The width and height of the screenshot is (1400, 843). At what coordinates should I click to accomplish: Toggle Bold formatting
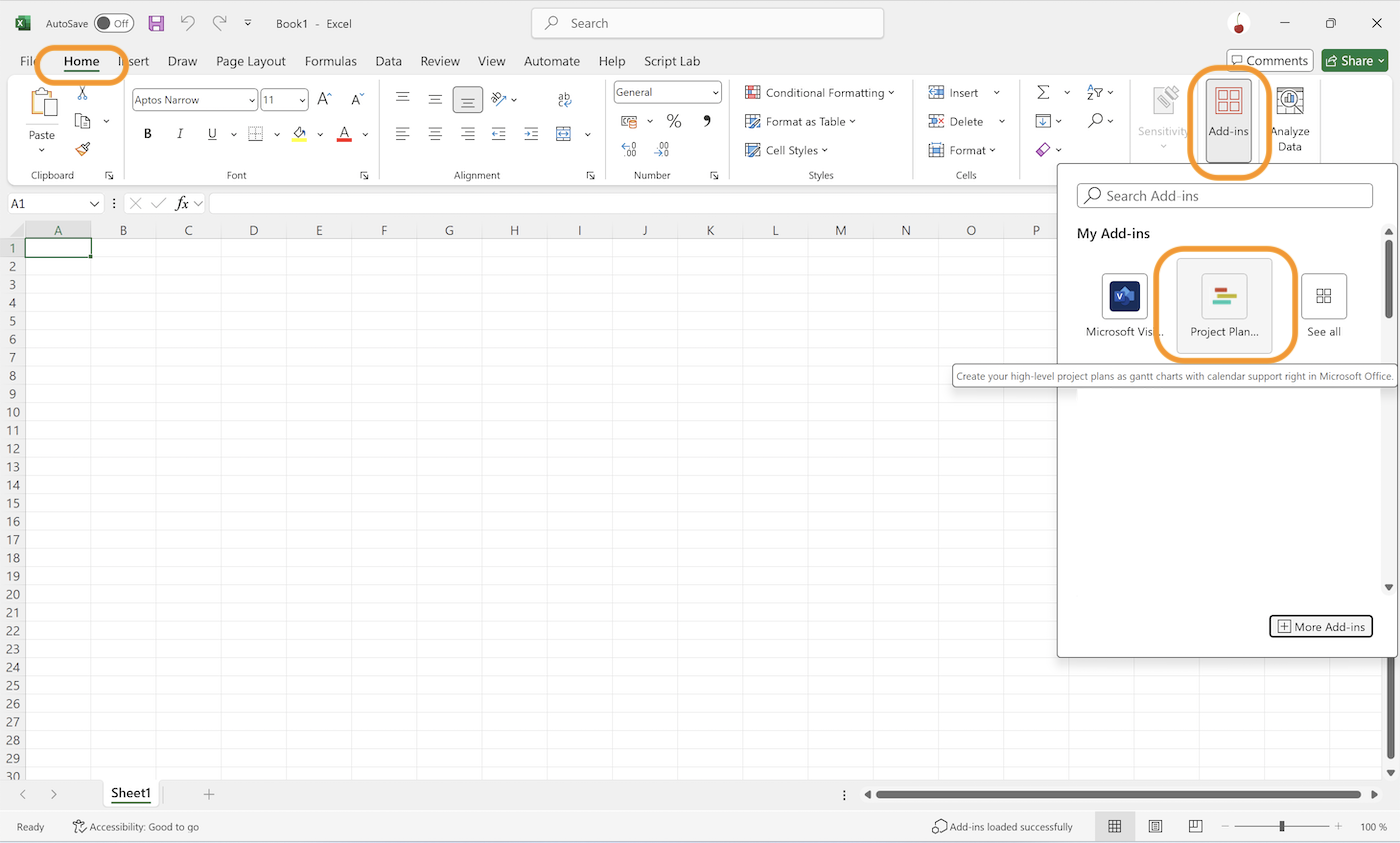[x=148, y=133]
